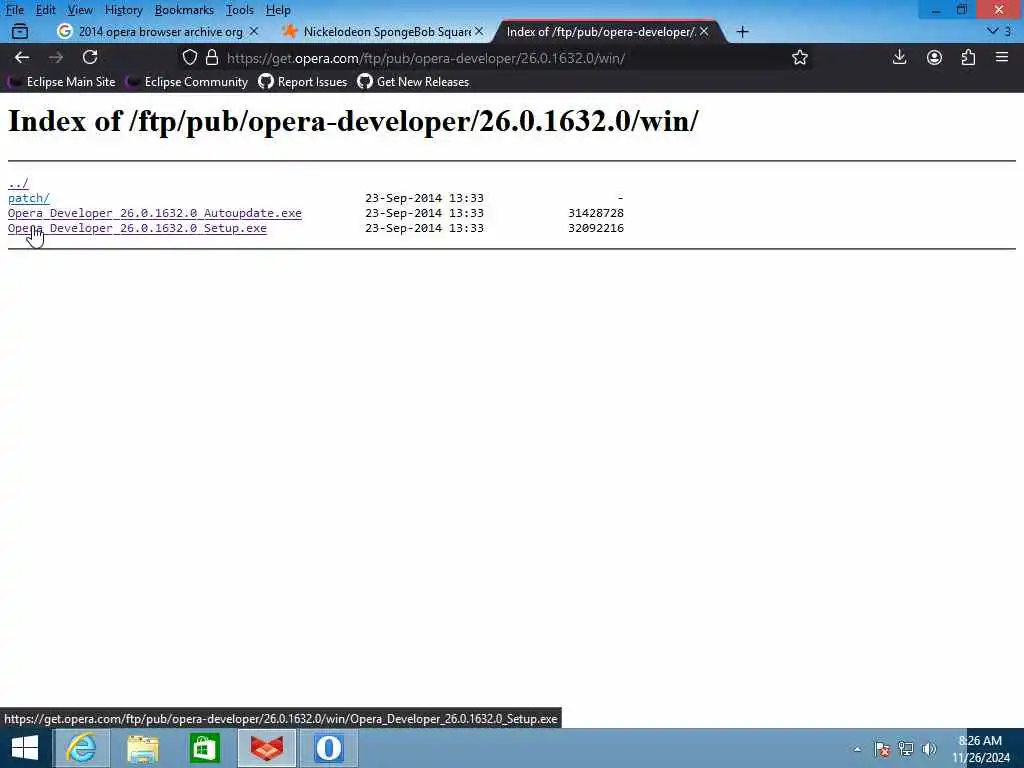The width and height of the screenshot is (1024, 768).
Task: Download Opera_Developer_26.0.1632.0_Autoupdate.exe
Action: click(x=155, y=213)
